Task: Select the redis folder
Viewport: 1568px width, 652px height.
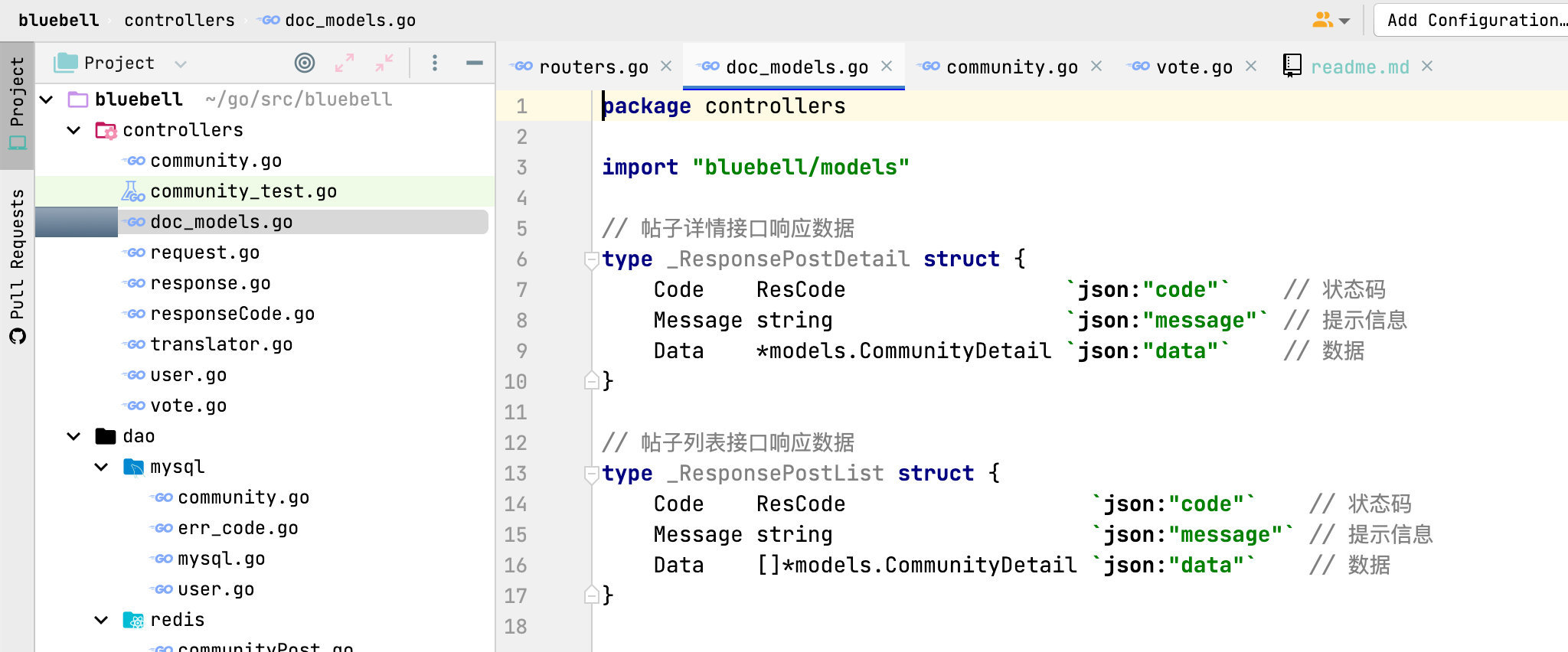Action: (177, 620)
